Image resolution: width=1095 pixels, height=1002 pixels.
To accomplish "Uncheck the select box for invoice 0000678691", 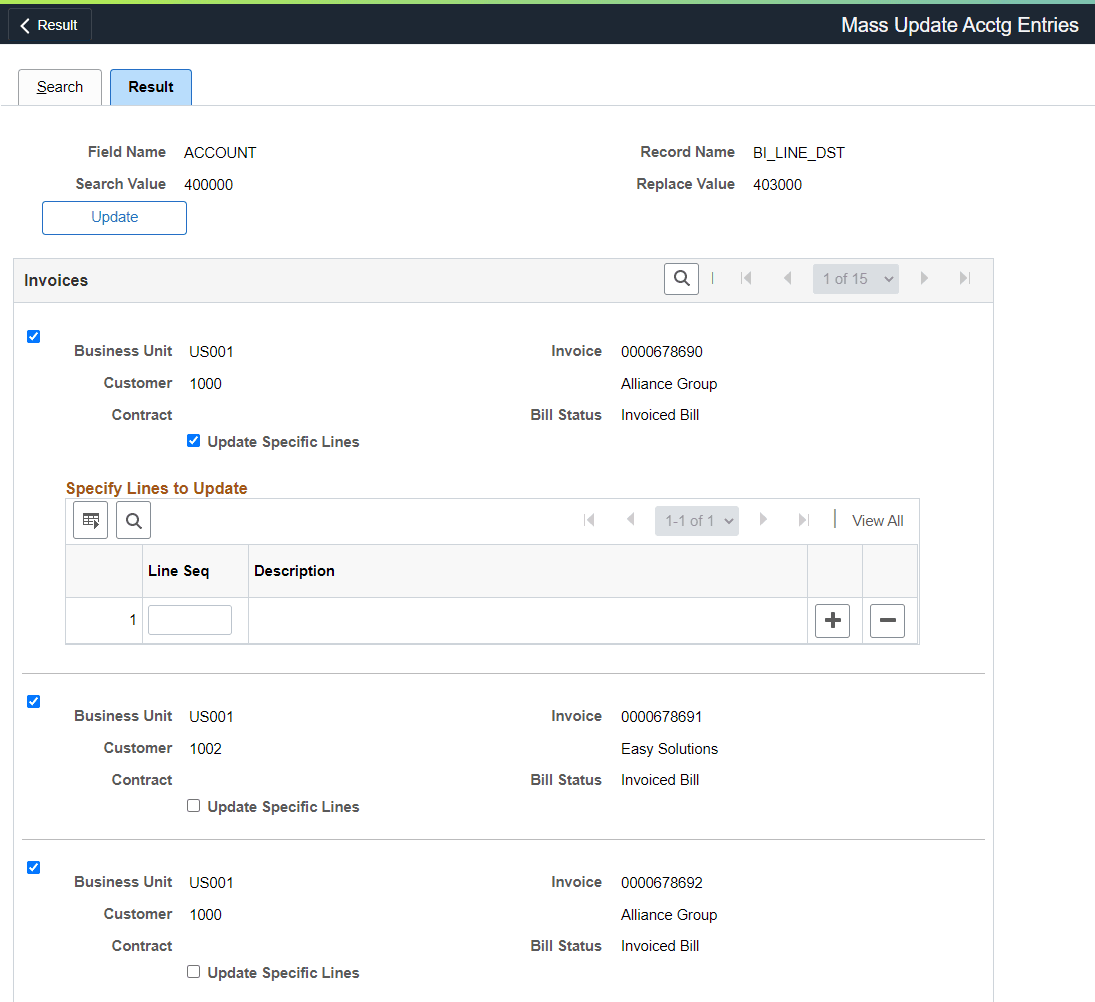I will pyautogui.click(x=34, y=702).
